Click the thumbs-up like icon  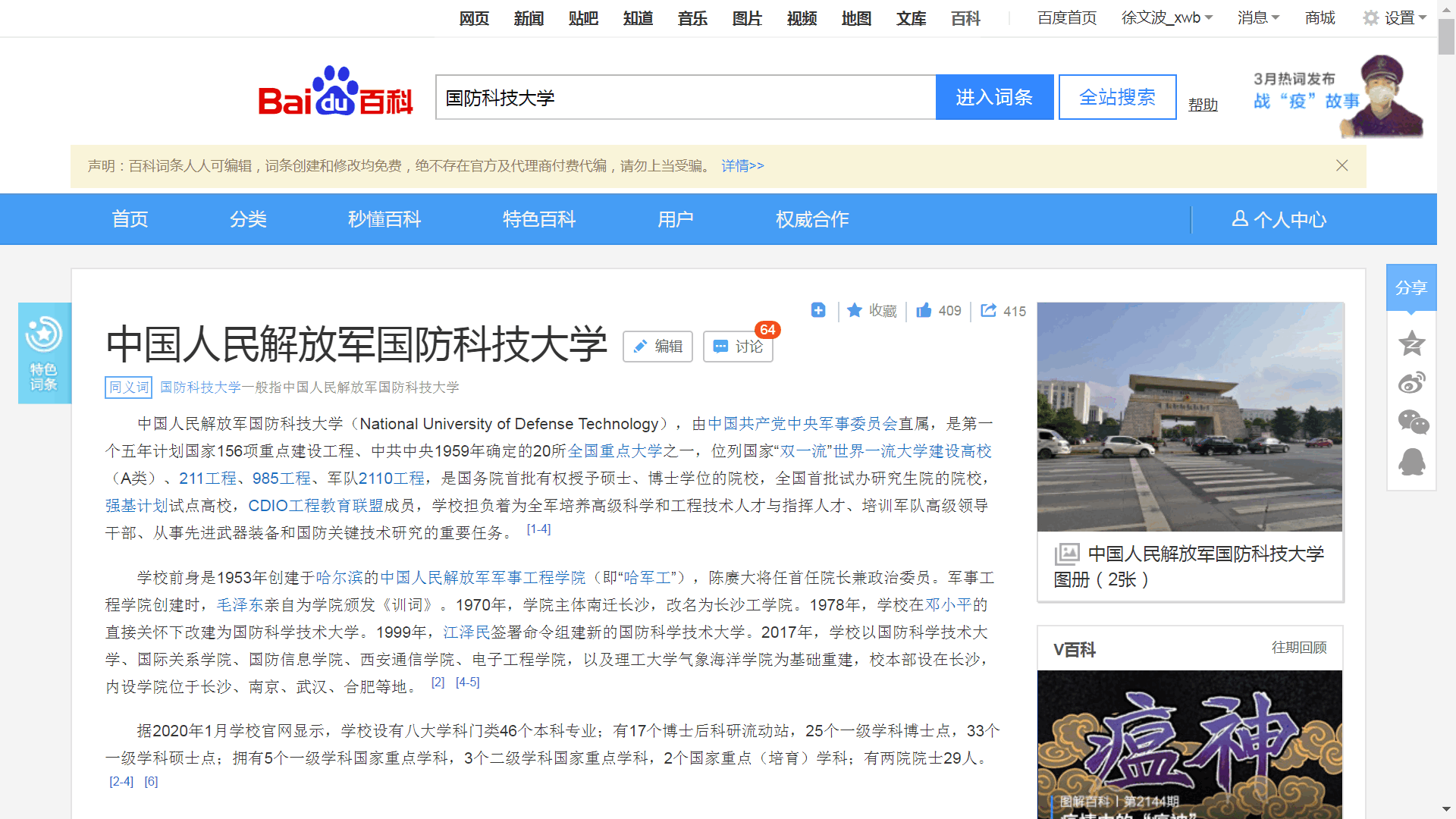point(924,310)
